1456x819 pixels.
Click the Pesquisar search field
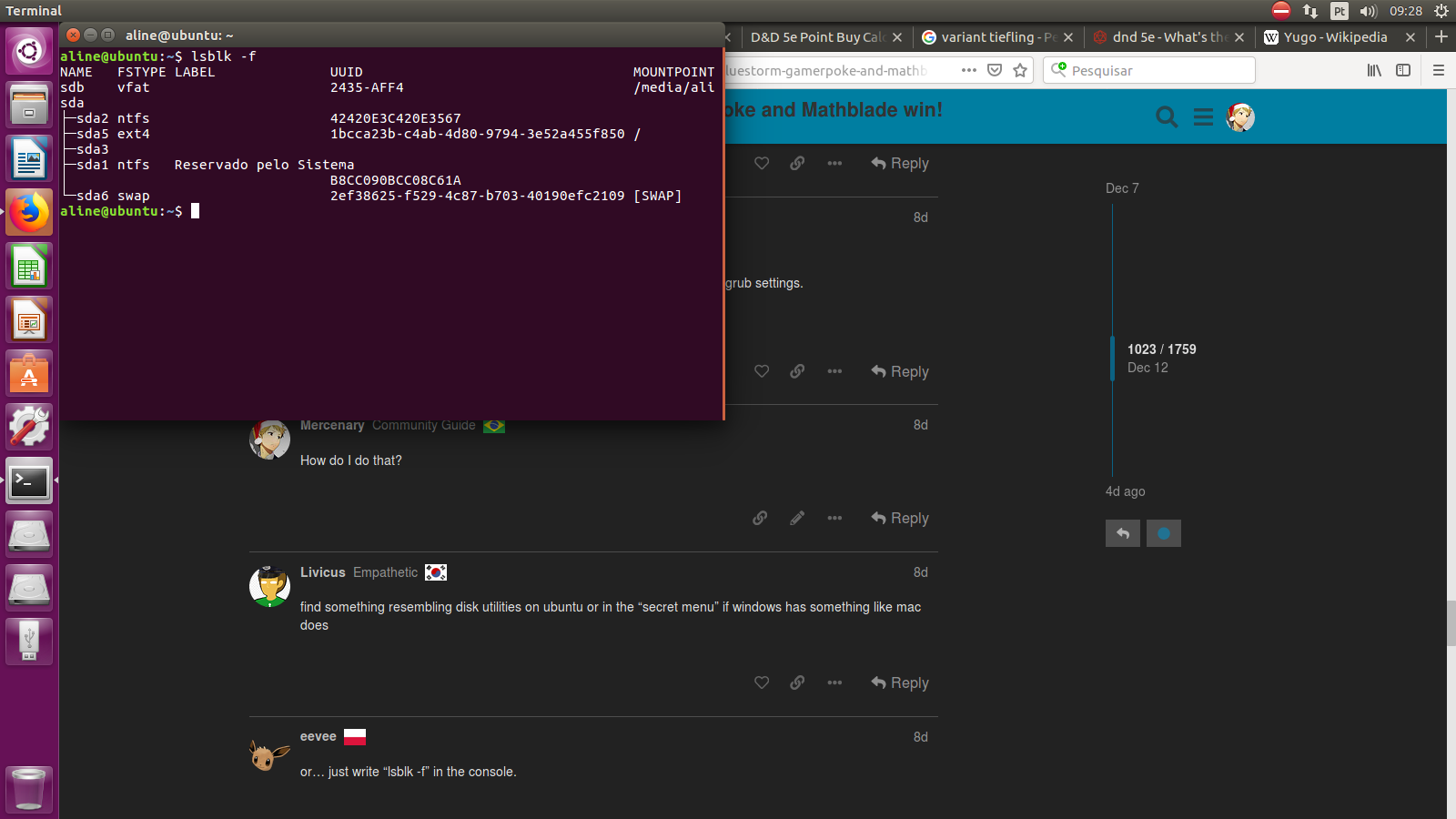click(x=1149, y=70)
